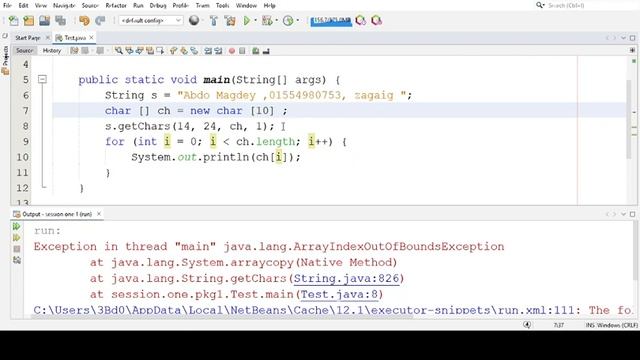Open the Profile Project dropdown arrow
The image size is (640, 360).
pos(298,20)
